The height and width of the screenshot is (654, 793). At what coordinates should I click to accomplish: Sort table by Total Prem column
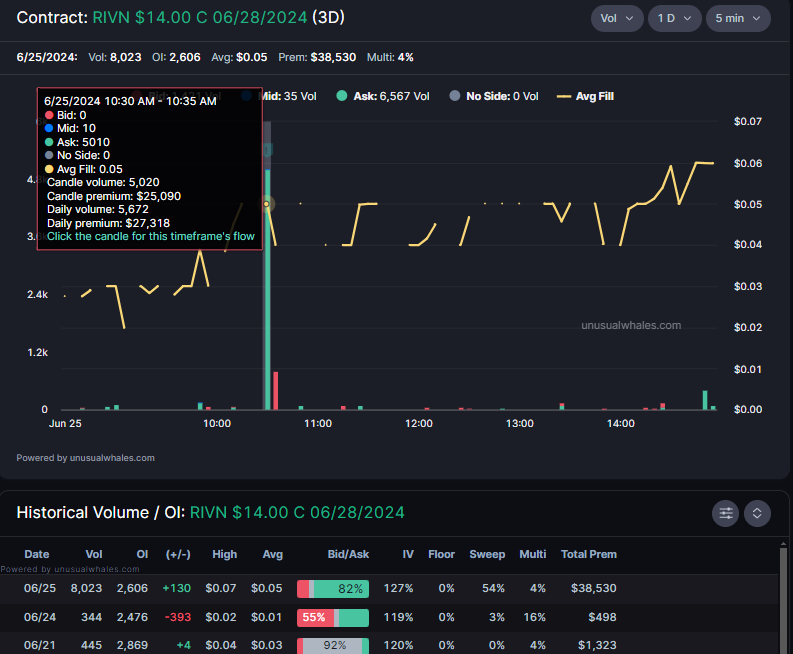point(589,554)
